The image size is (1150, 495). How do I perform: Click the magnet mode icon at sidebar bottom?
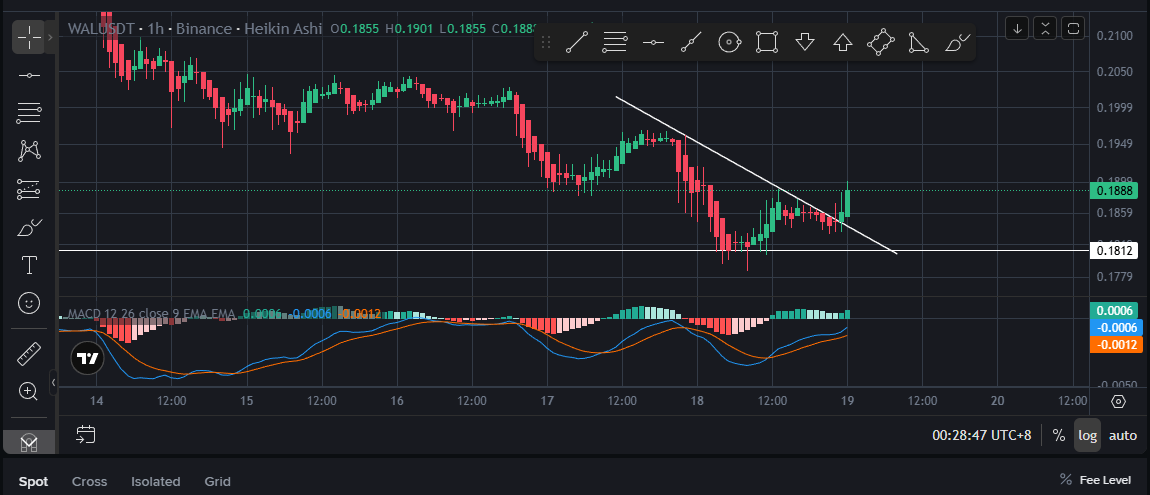point(29,442)
